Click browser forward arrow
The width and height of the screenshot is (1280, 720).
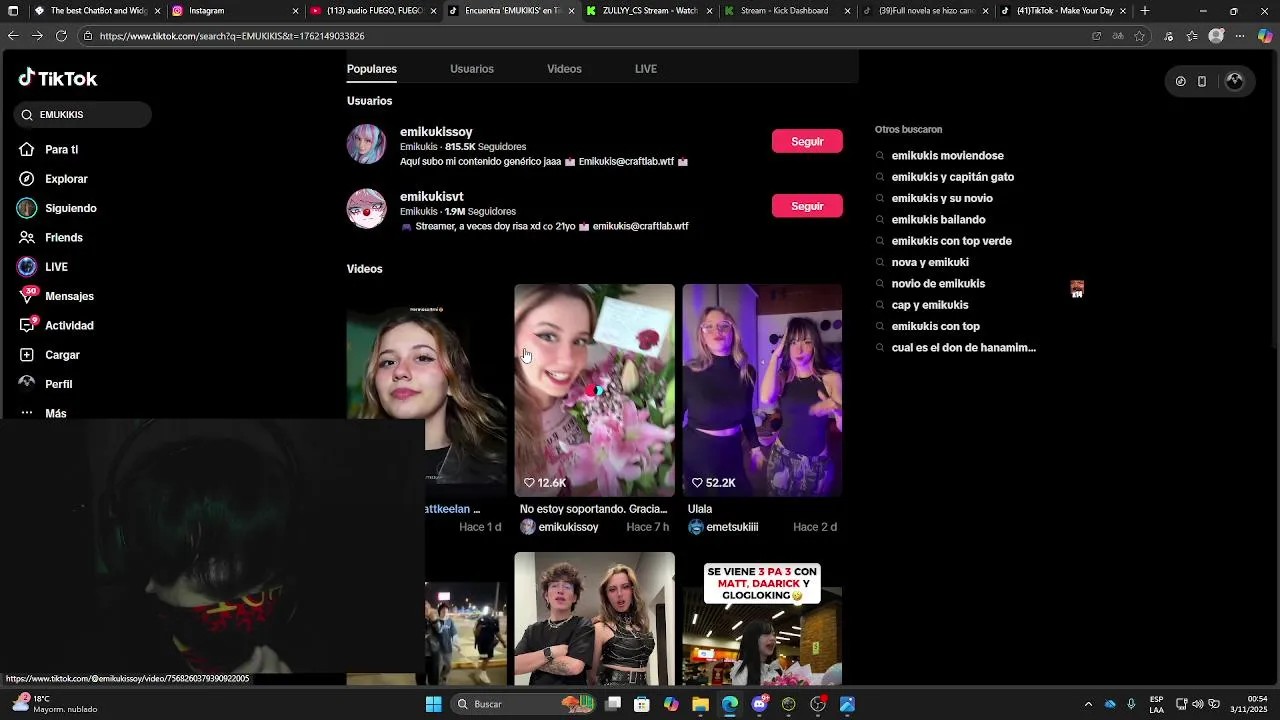click(37, 36)
